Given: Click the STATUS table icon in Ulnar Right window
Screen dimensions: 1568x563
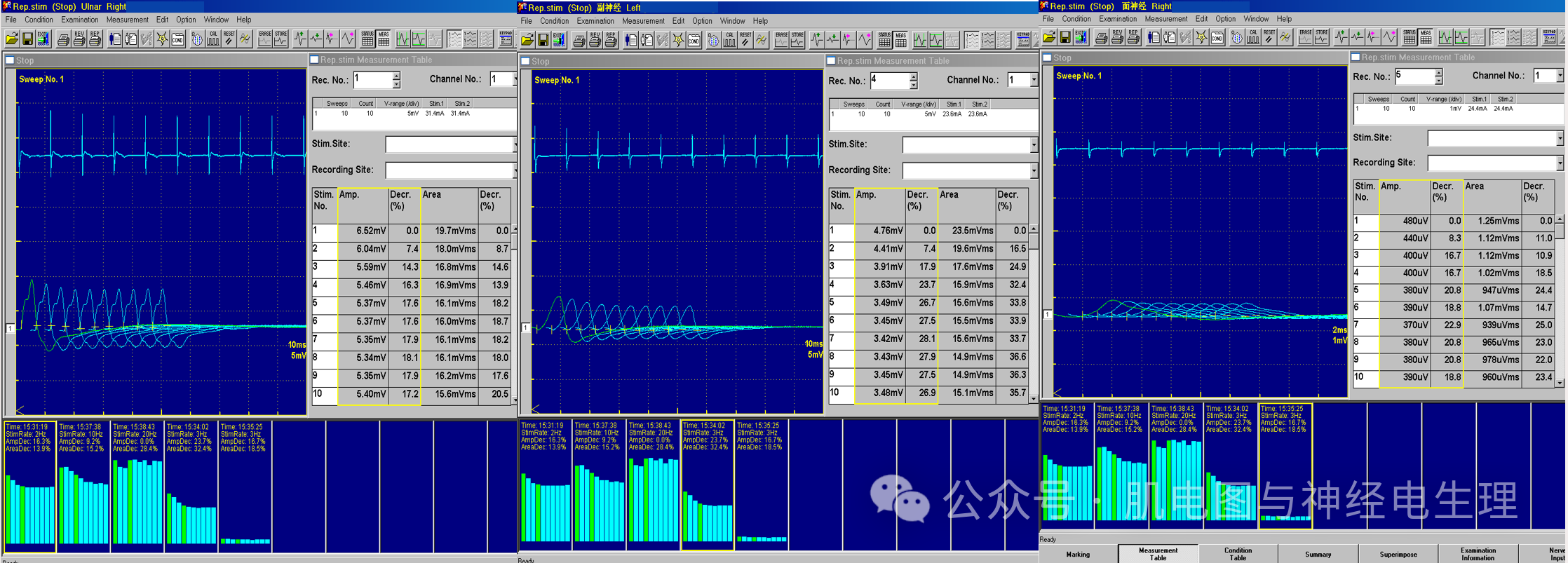Looking at the screenshot, I should pos(367,39).
